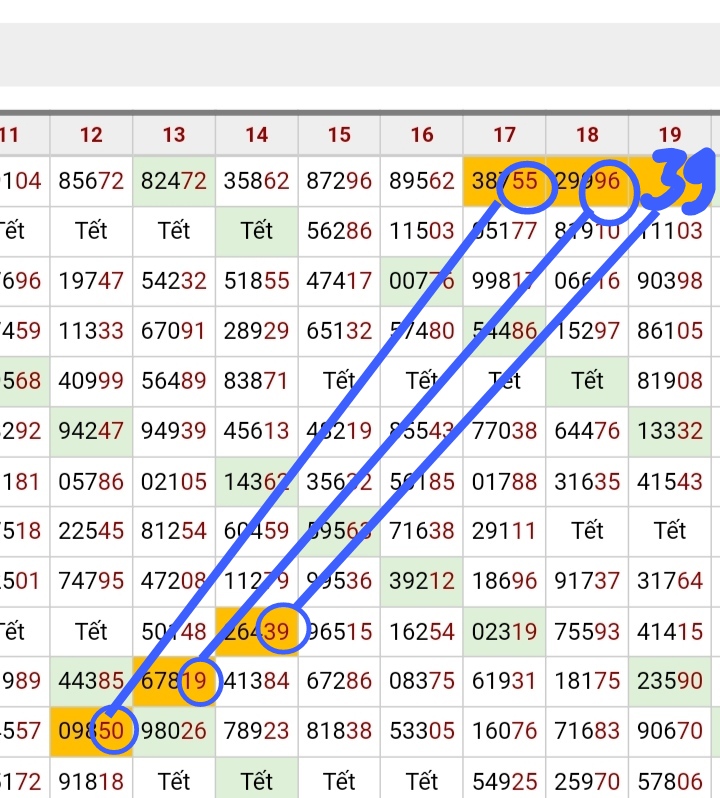
Task: Select the green cell 13332
Action: pyautogui.click(x=670, y=431)
